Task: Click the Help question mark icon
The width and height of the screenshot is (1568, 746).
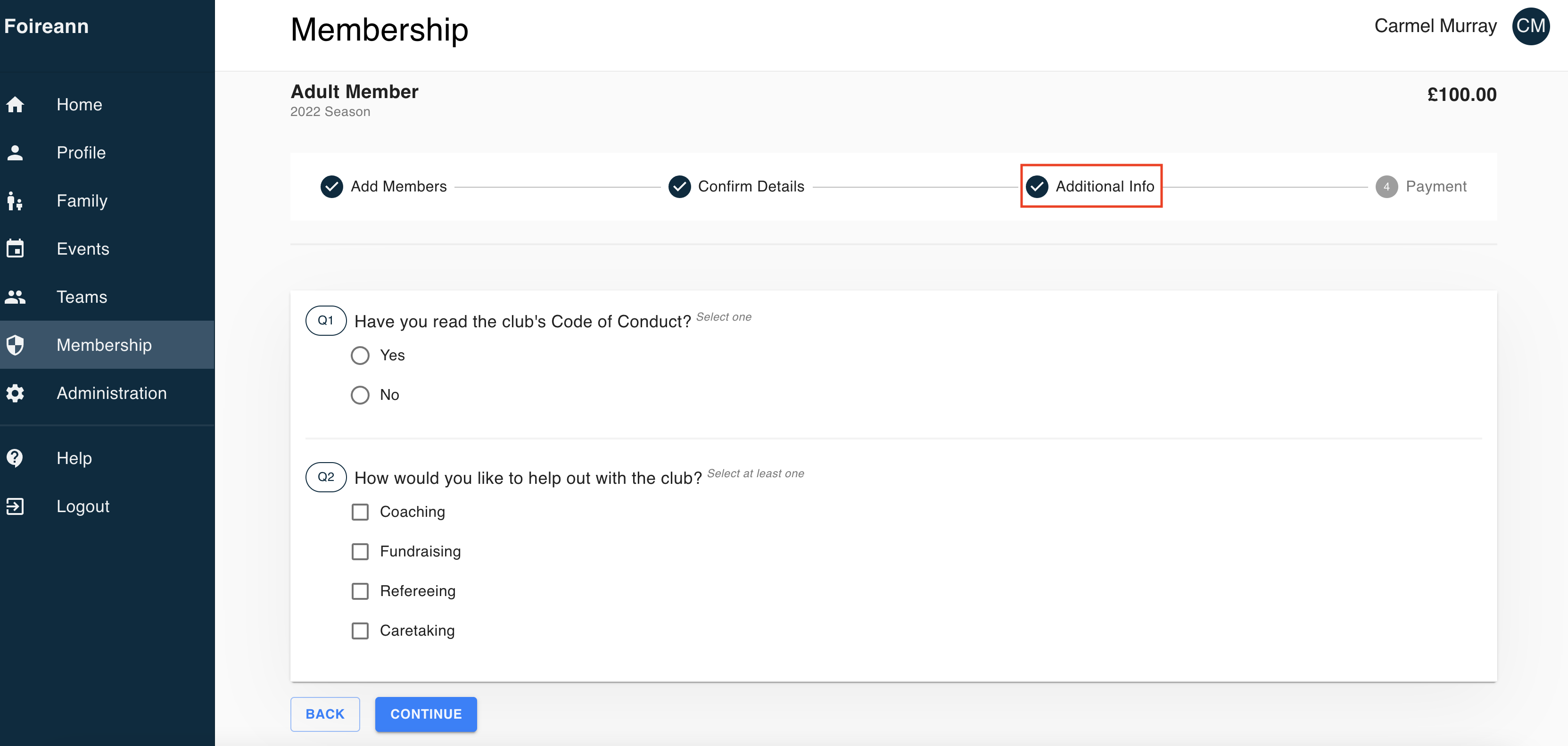Action: pyautogui.click(x=15, y=458)
